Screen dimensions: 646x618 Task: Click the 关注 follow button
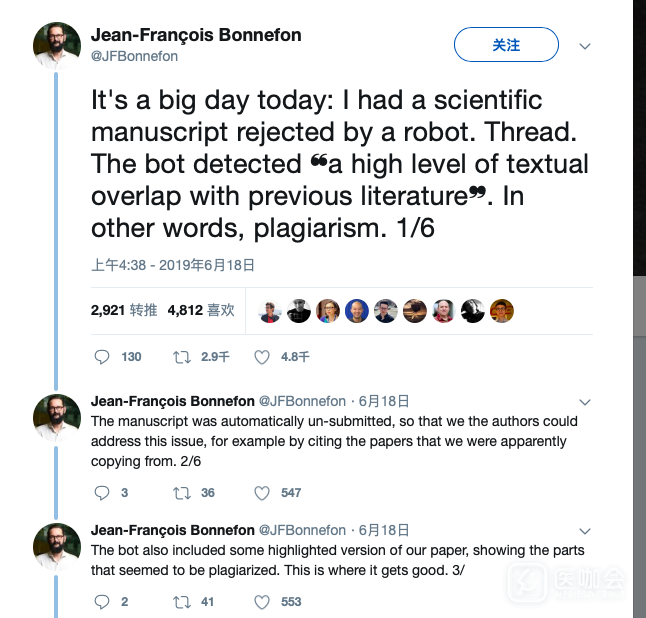506,45
